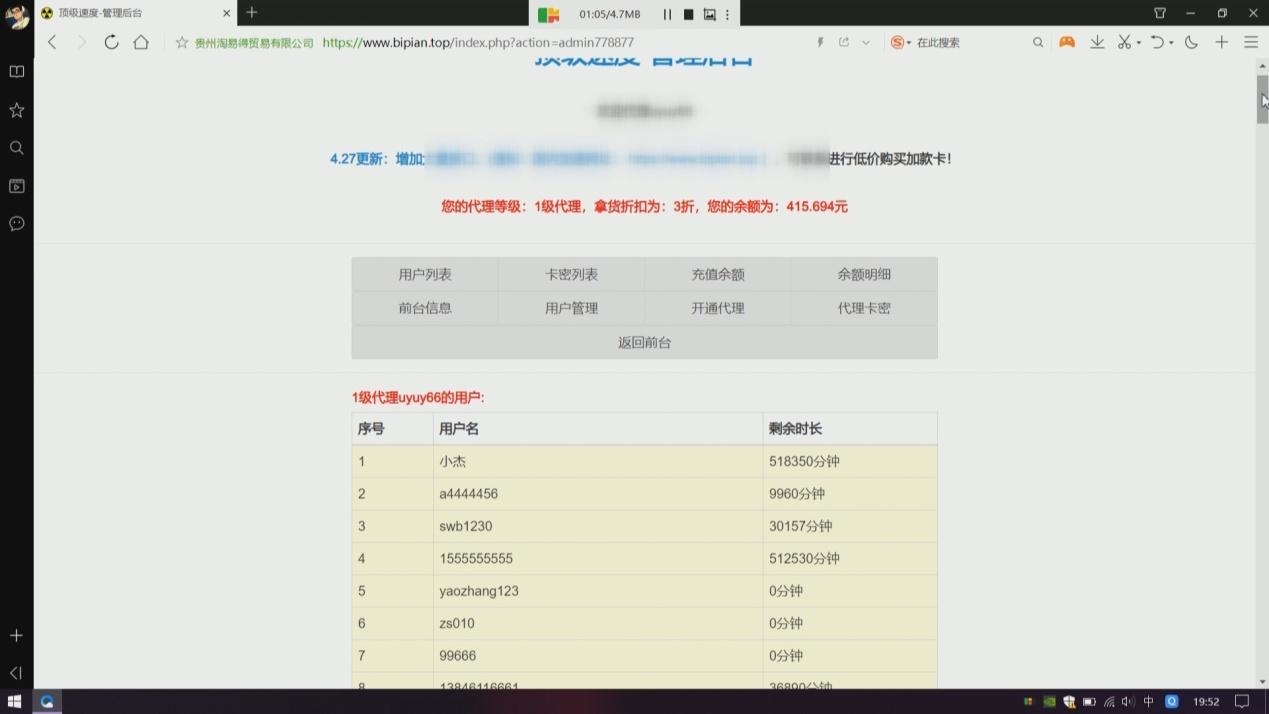Viewport: 1269px width, 714px height.
Task: Open the 余额明细 menu item
Action: tap(864, 274)
